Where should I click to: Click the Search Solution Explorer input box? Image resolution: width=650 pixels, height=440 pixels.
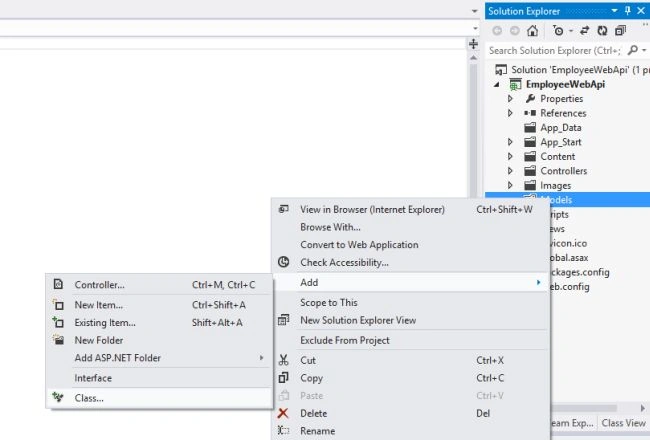tap(555, 50)
